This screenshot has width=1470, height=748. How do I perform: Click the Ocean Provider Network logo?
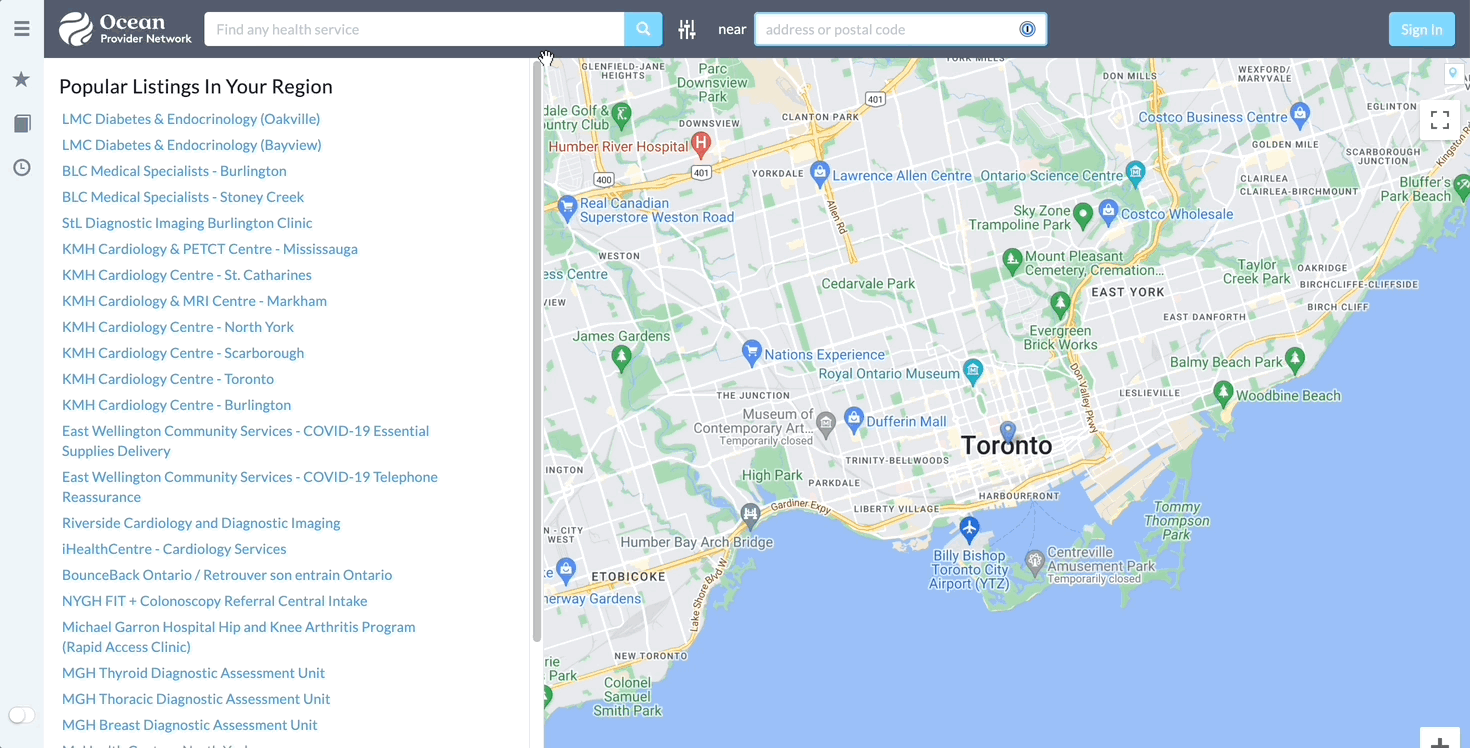pos(125,29)
